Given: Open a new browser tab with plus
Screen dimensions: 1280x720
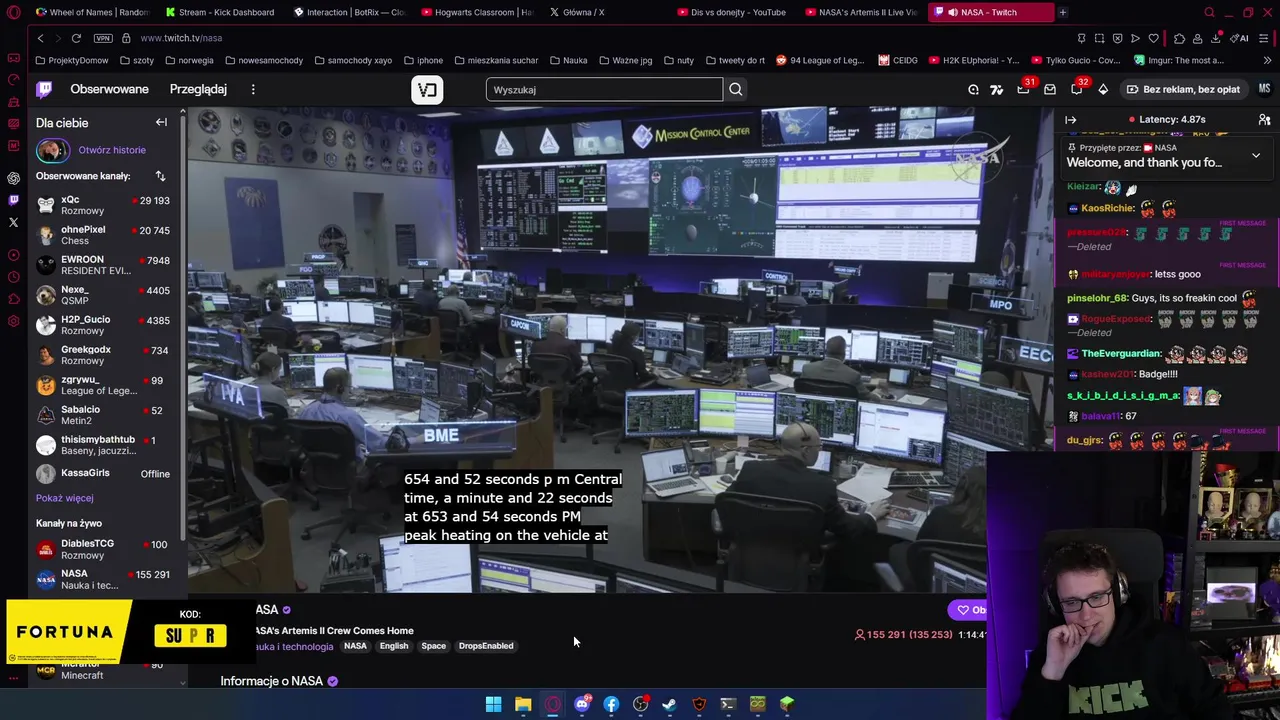Looking at the screenshot, I should click(x=1062, y=12).
